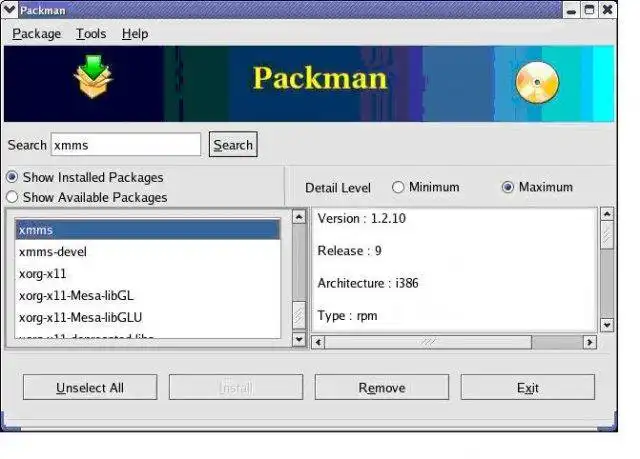The width and height of the screenshot is (640, 459).
Task: Click the package list scrollbar thumb
Action: [x=299, y=315]
